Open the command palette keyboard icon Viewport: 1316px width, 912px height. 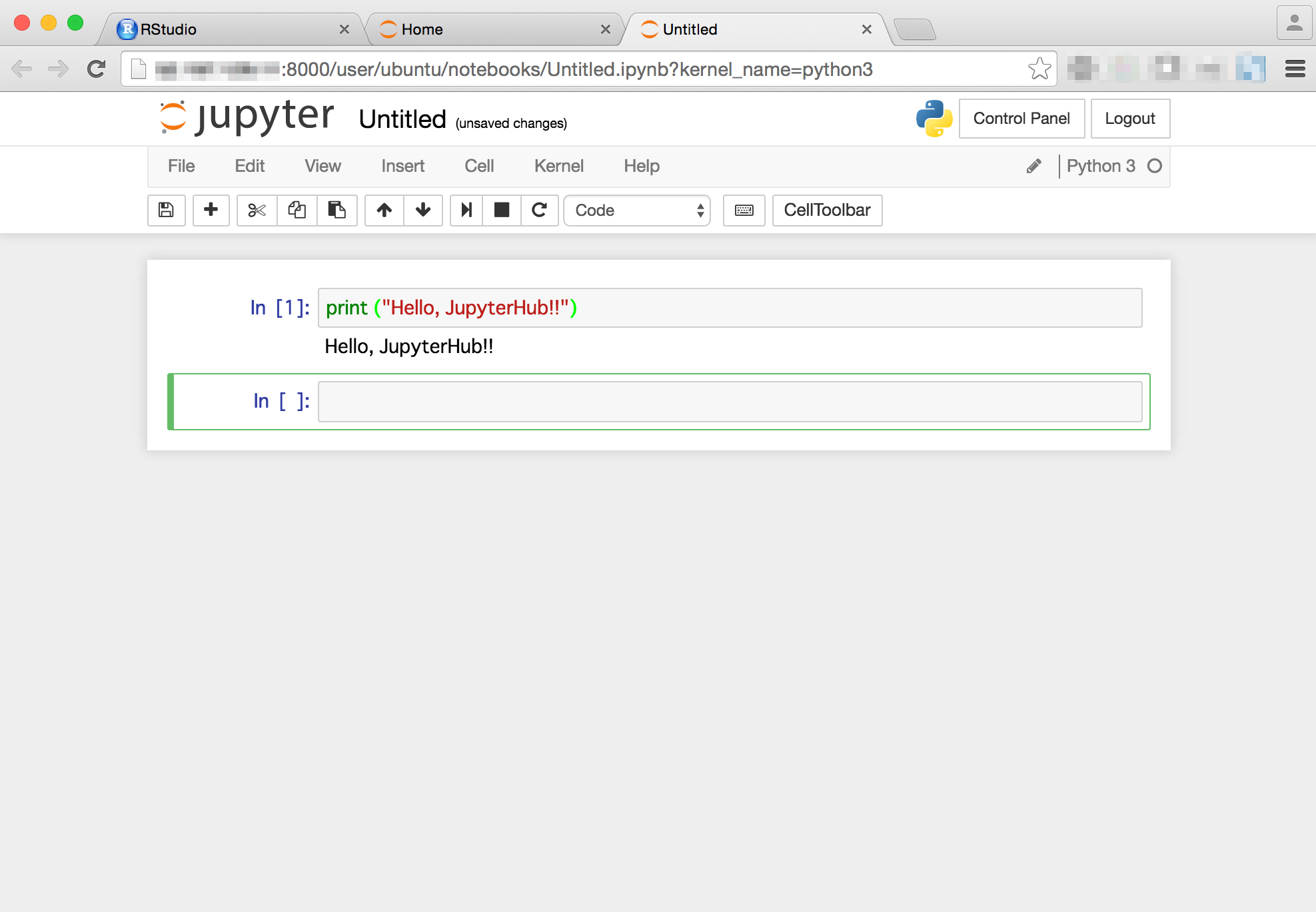744,211
